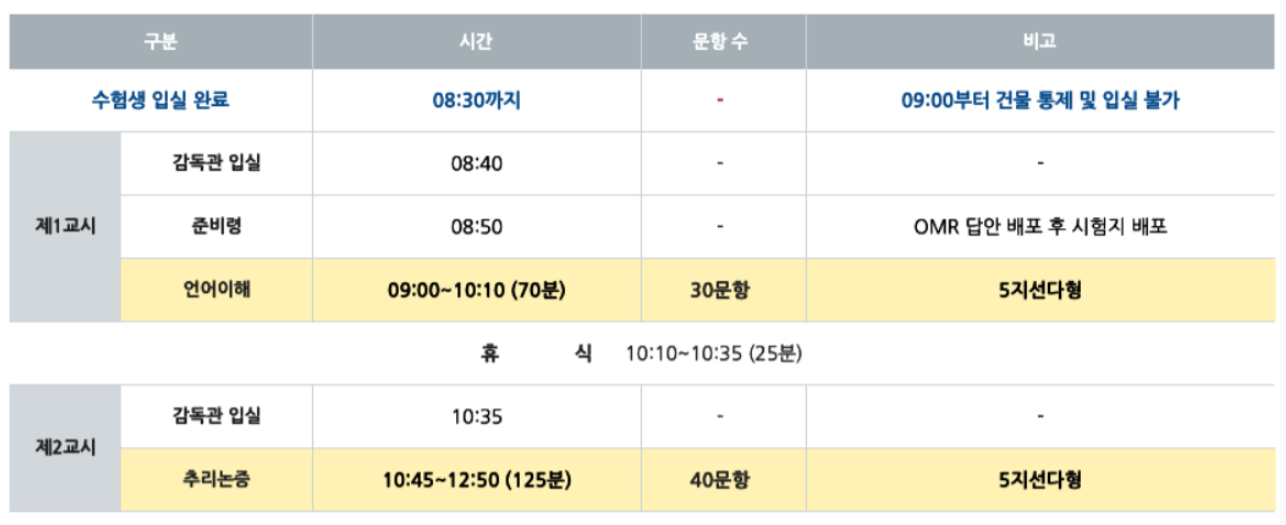This screenshot has height=525, width=1286.
Task: Select the 언어이해 subject cell
Action: click(x=216, y=290)
